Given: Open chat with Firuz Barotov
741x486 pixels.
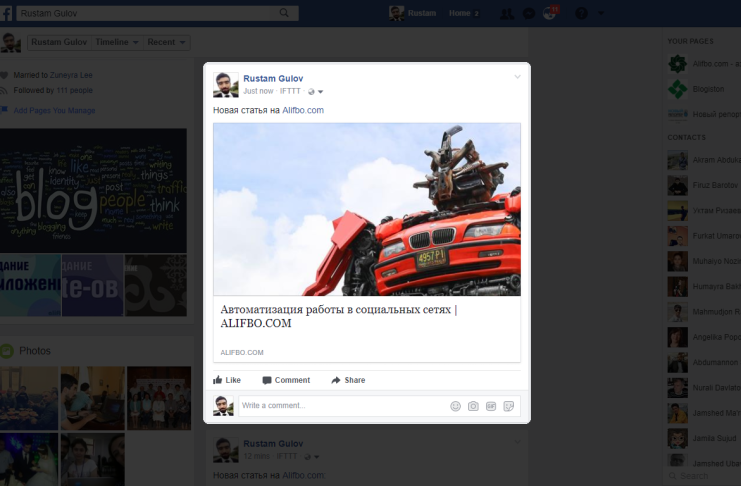Looking at the screenshot, I should tap(704, 185).
